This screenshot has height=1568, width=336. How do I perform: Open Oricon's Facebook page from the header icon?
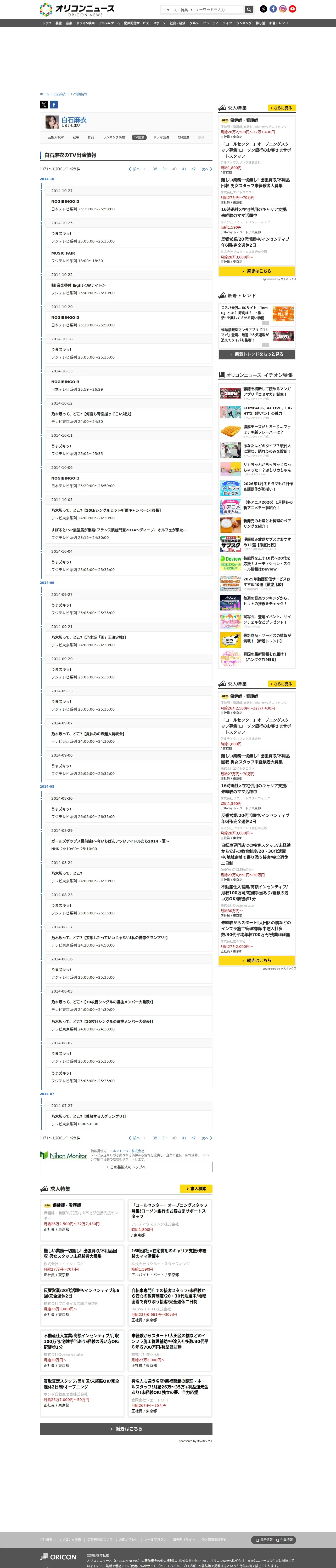[273, 9]
